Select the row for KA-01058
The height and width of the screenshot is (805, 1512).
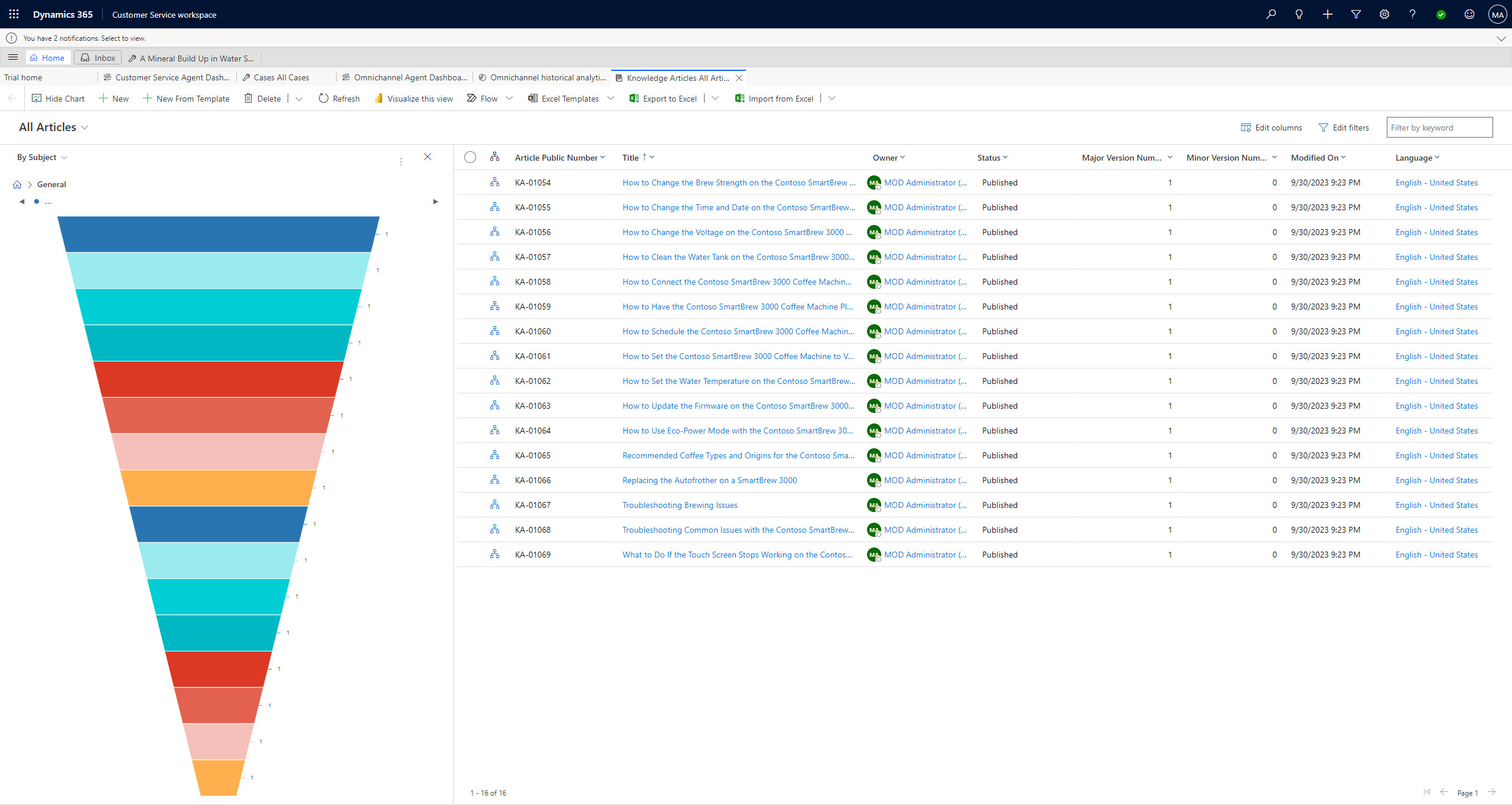click(x=975, y=282)
